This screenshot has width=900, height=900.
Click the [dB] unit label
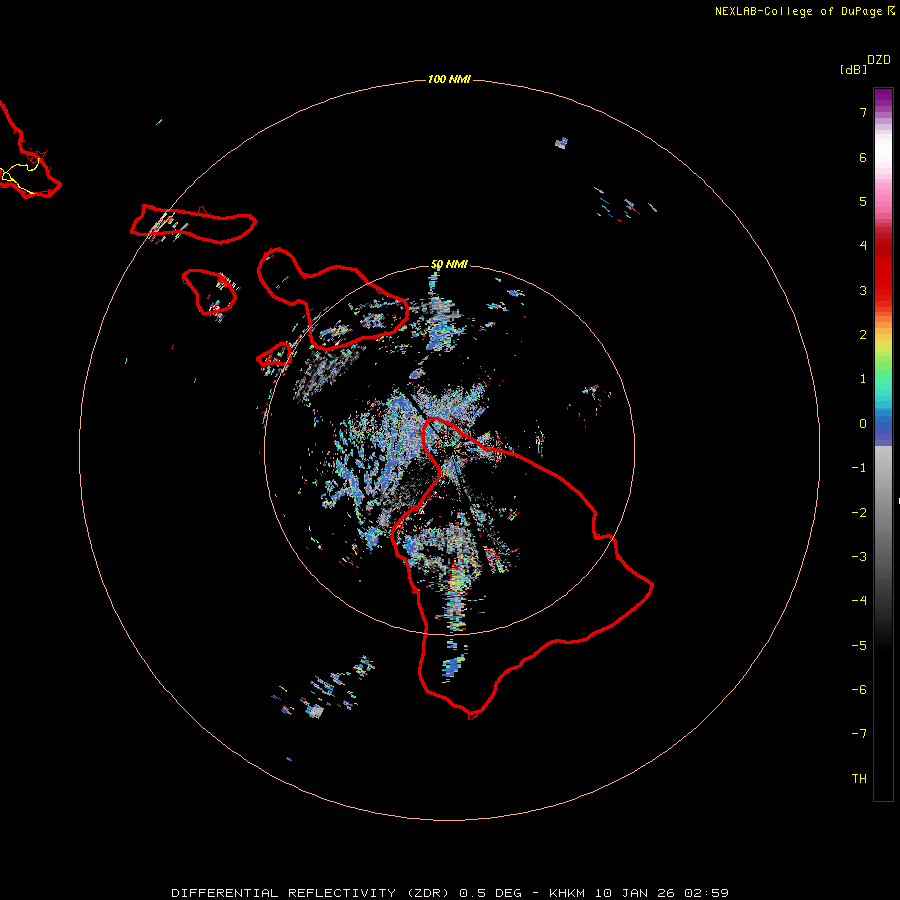tap(854, 69)
